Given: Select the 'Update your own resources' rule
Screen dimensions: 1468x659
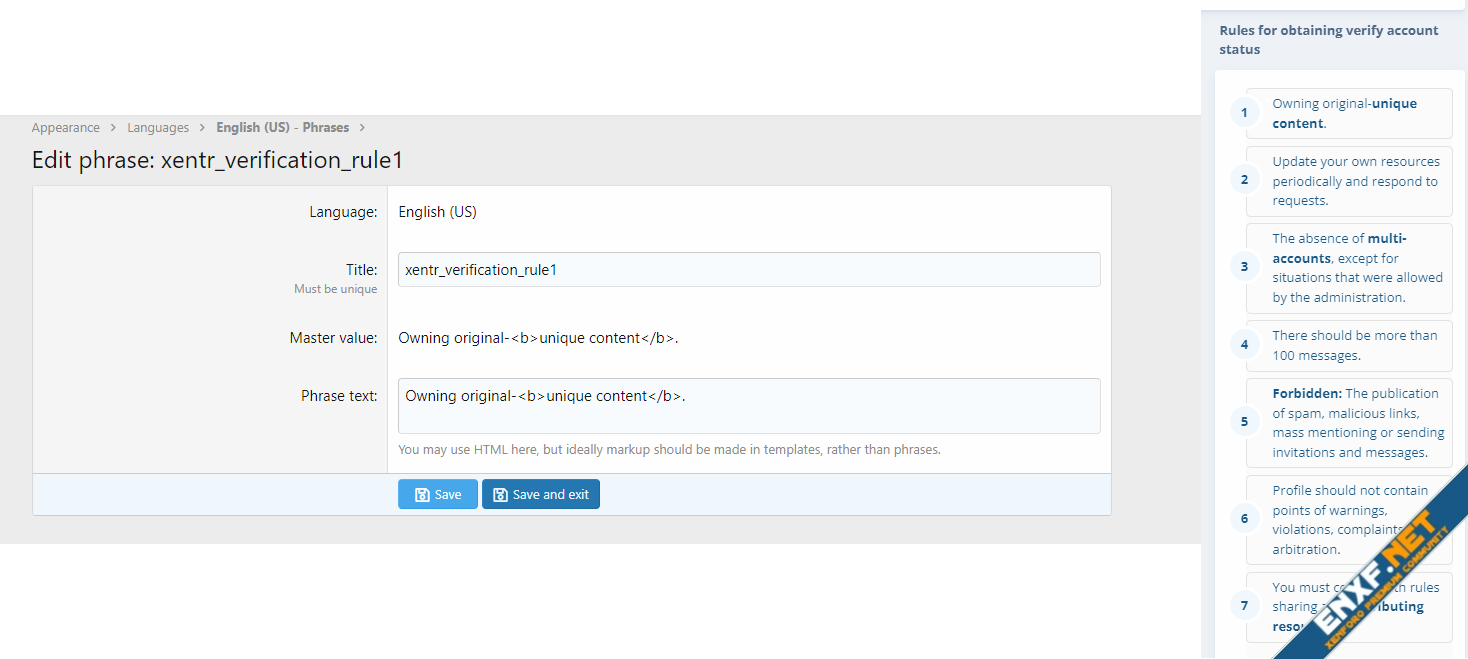Looking at the screenshot, I should pyautogui.click(x=1348, y=181).
